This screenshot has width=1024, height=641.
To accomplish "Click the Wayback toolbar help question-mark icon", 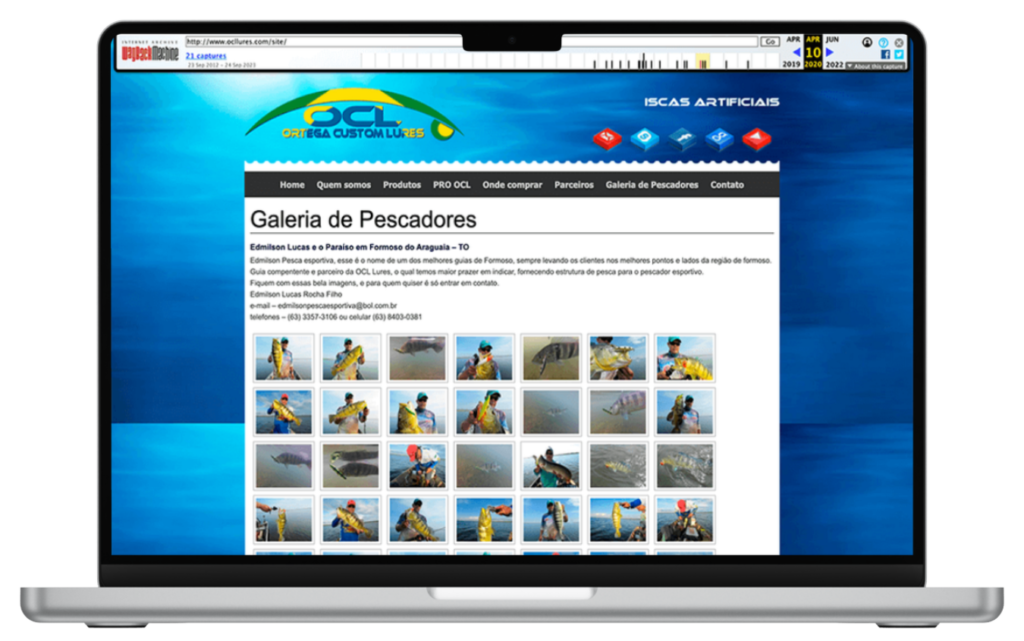I will (884, 42).
